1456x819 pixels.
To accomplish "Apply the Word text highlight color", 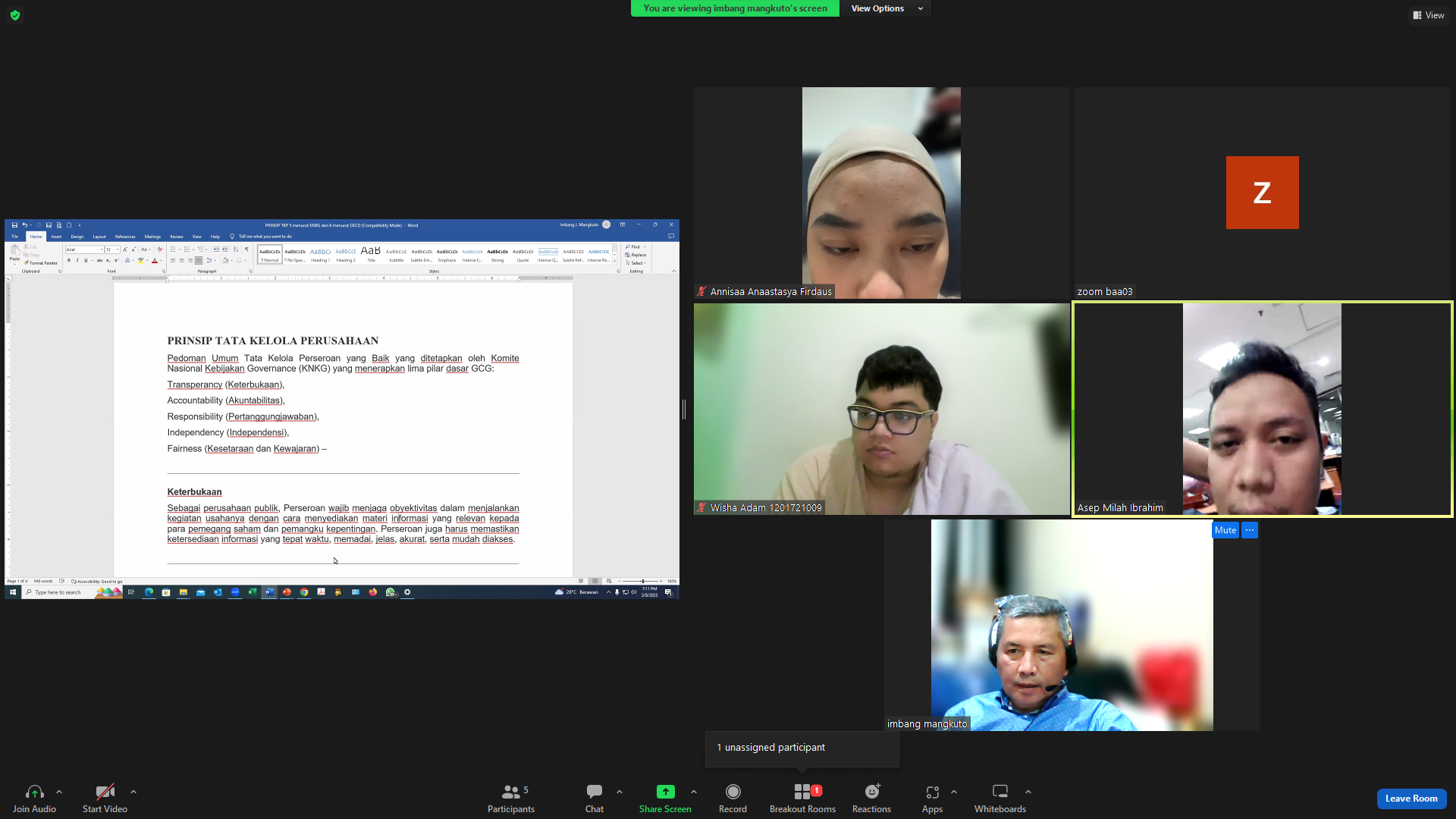I will point(140,261).
